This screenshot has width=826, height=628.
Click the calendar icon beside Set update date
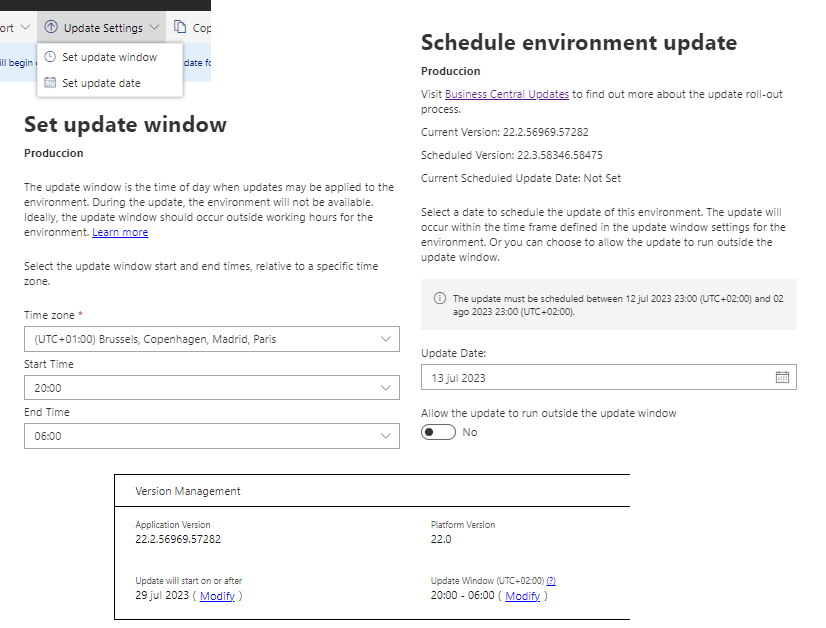tap(50, 83)
